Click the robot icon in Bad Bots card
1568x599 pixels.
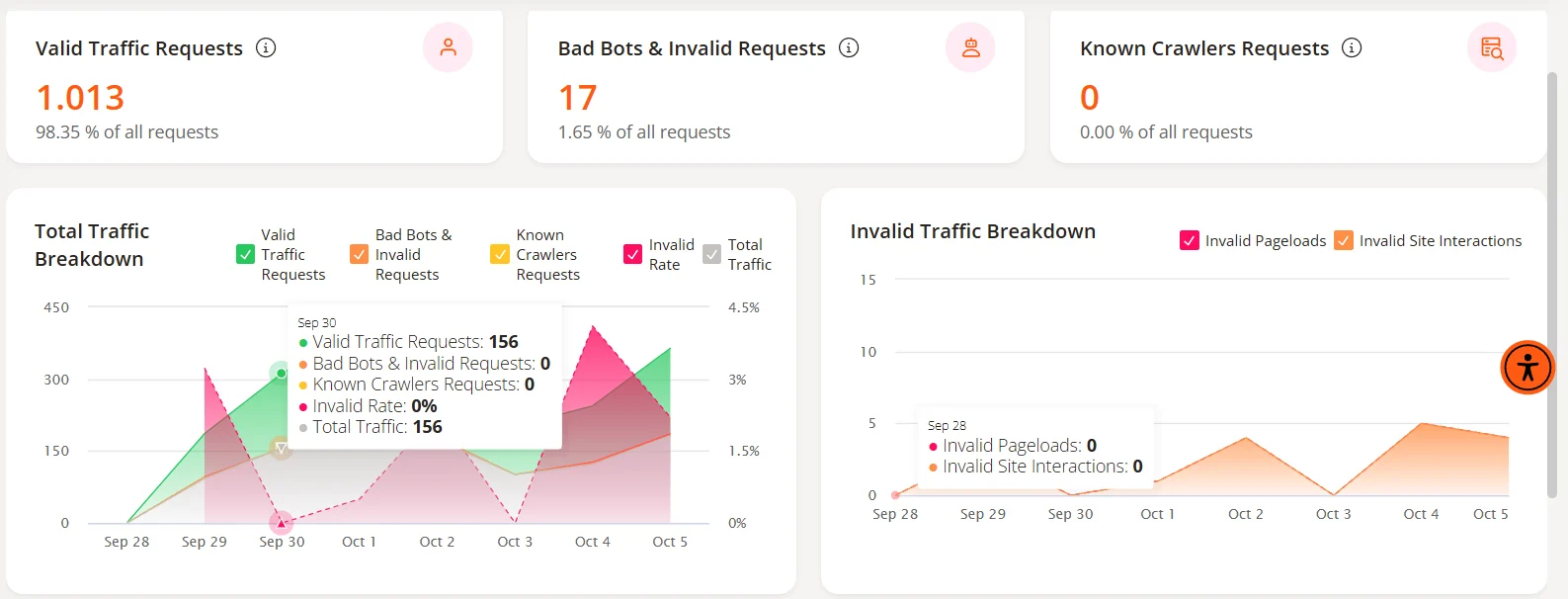970,47
